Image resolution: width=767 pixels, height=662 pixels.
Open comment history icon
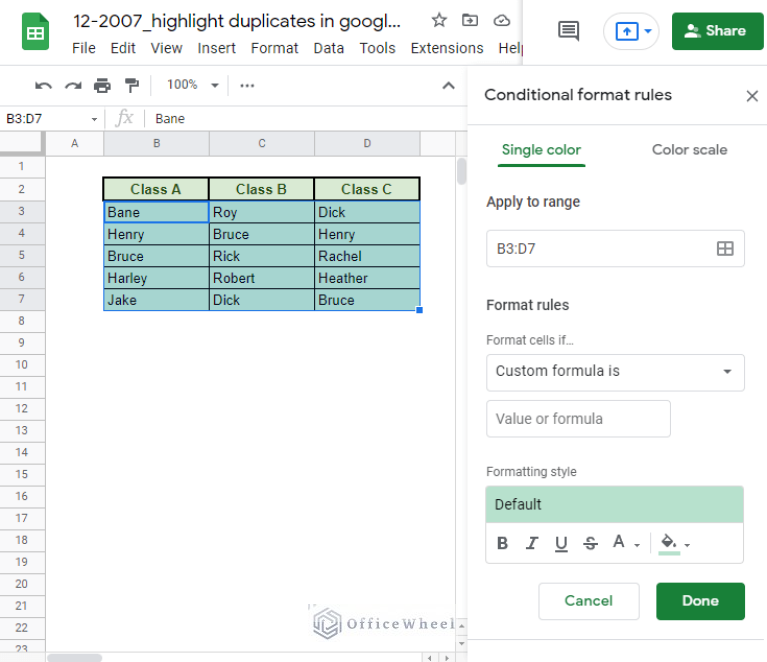pos(568,31)
